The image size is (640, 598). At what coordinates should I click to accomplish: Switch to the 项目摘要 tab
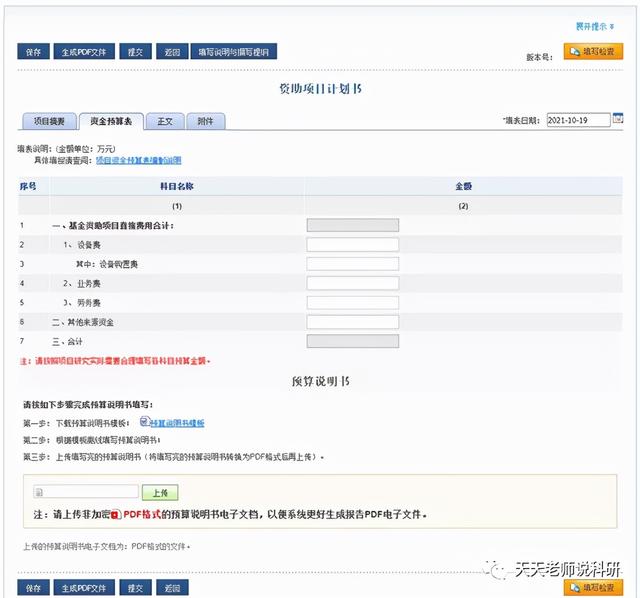(x=49, y=121)
